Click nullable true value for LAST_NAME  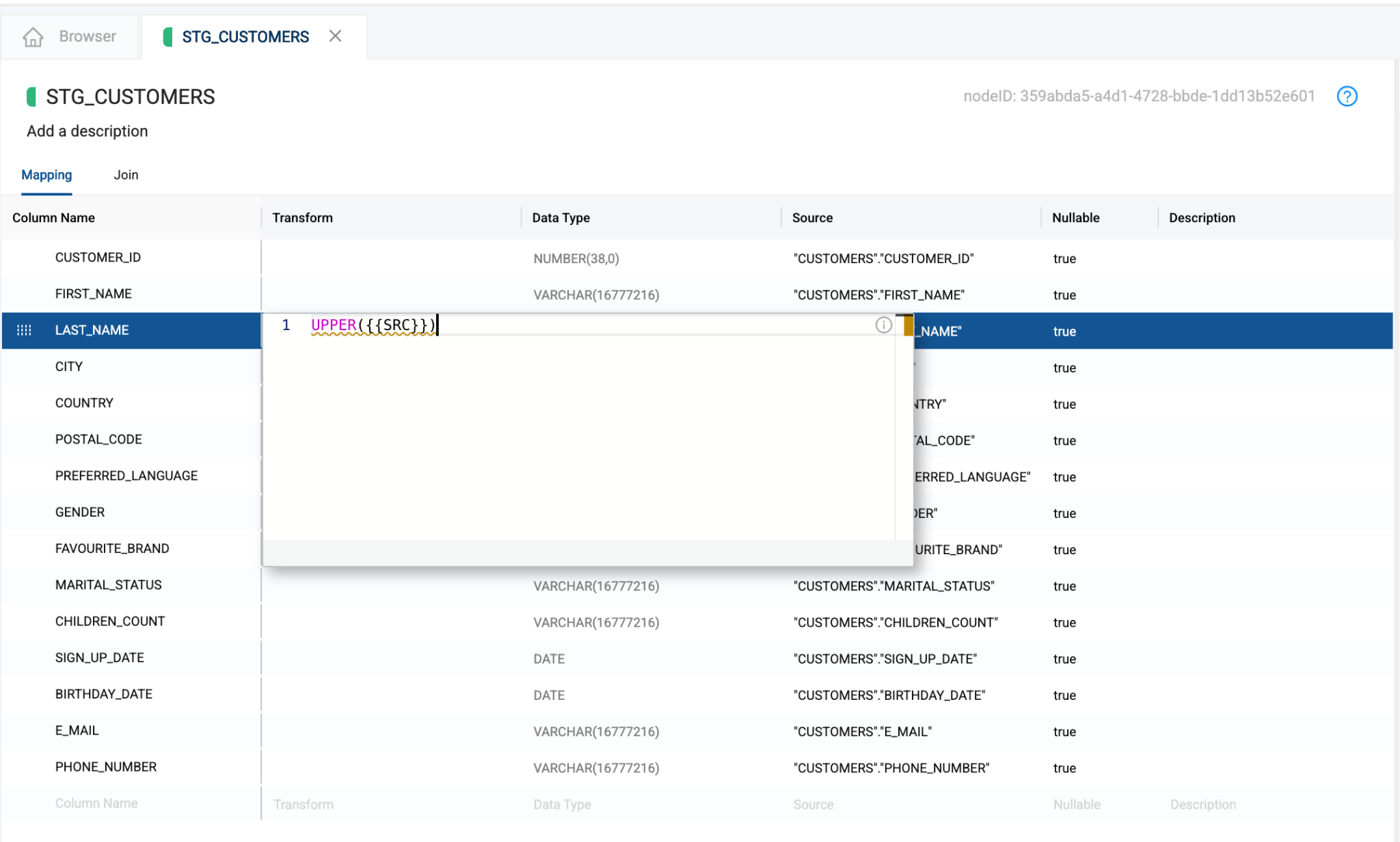coord(1064,331)
